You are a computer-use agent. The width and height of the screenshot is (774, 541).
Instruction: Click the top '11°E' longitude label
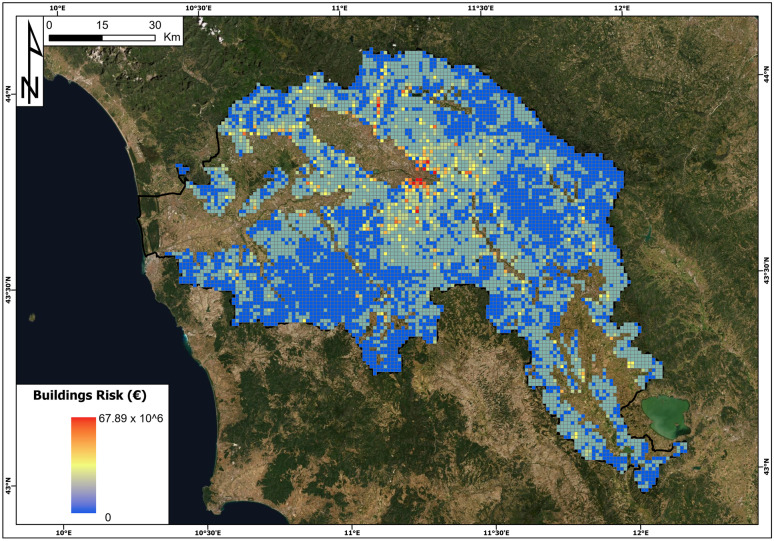pyautogui.click(x=340, y=8)
